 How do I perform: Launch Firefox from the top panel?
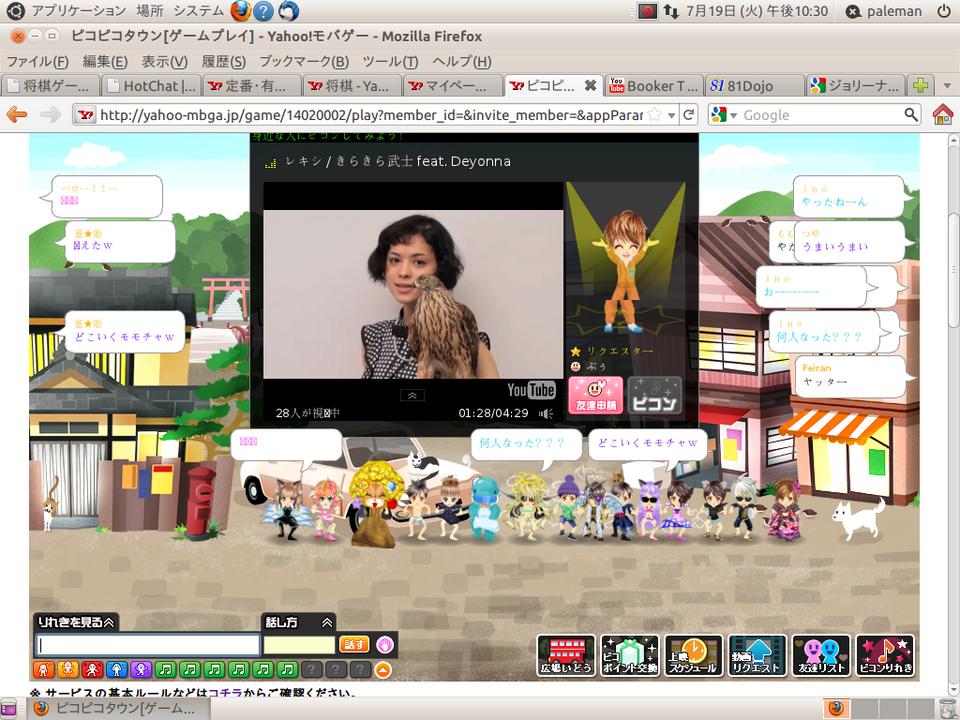tap(241, 10)
